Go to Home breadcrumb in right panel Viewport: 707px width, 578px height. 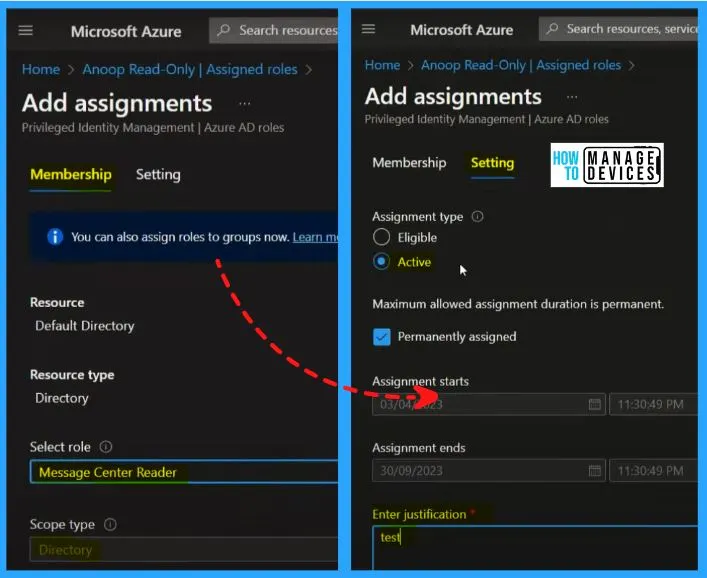tap(382, 65)
